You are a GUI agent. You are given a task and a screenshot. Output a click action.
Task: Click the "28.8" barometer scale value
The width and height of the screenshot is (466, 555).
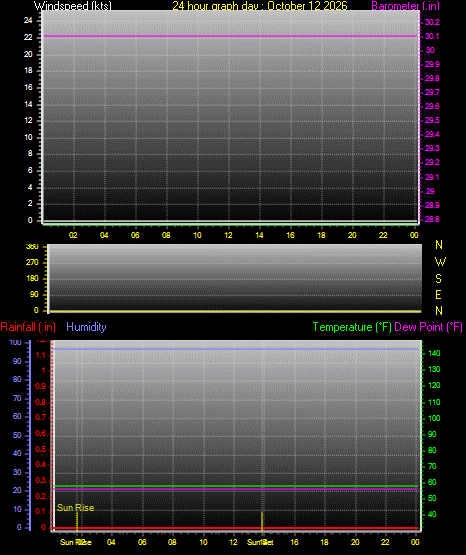pos(432,219)
